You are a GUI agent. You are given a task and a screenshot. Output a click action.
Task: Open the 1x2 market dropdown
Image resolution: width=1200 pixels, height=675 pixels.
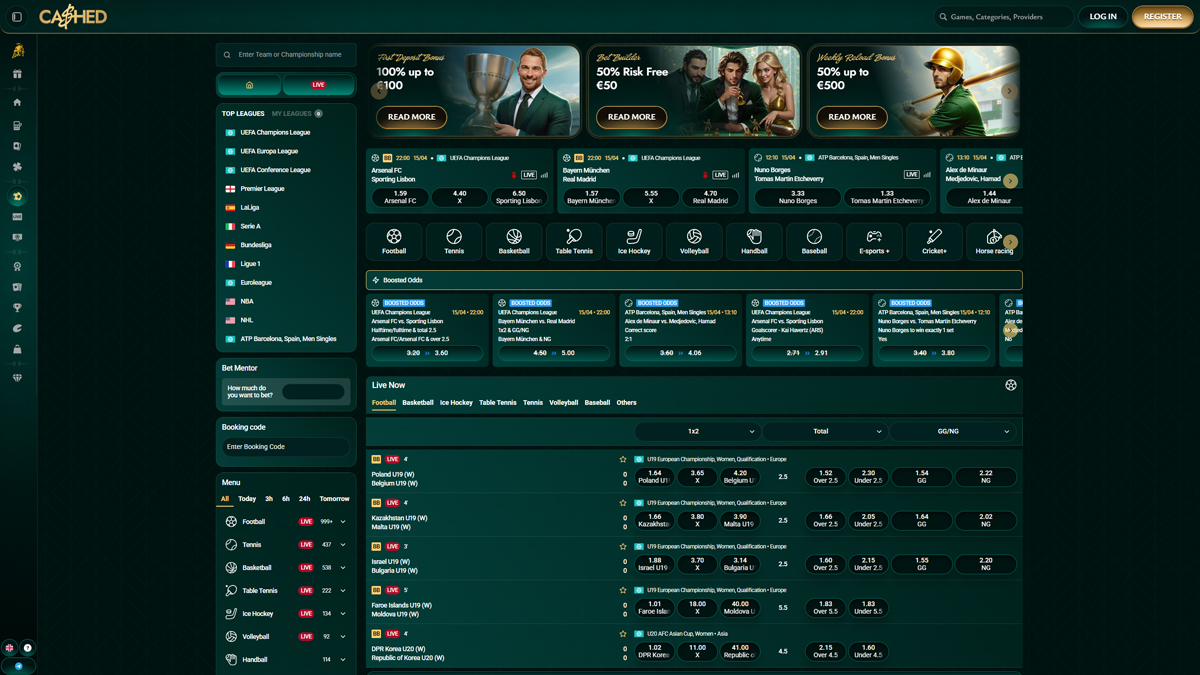point(698,431)
